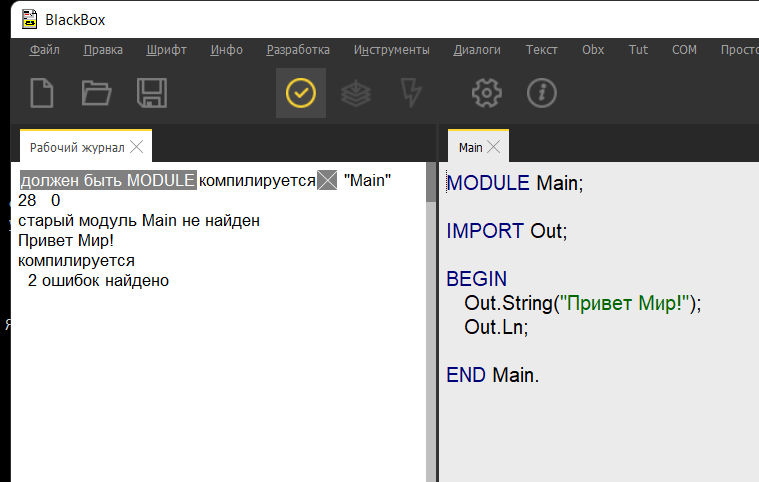
Task: Switch to the Рабочий журнал tab
Action: point(76,147)
